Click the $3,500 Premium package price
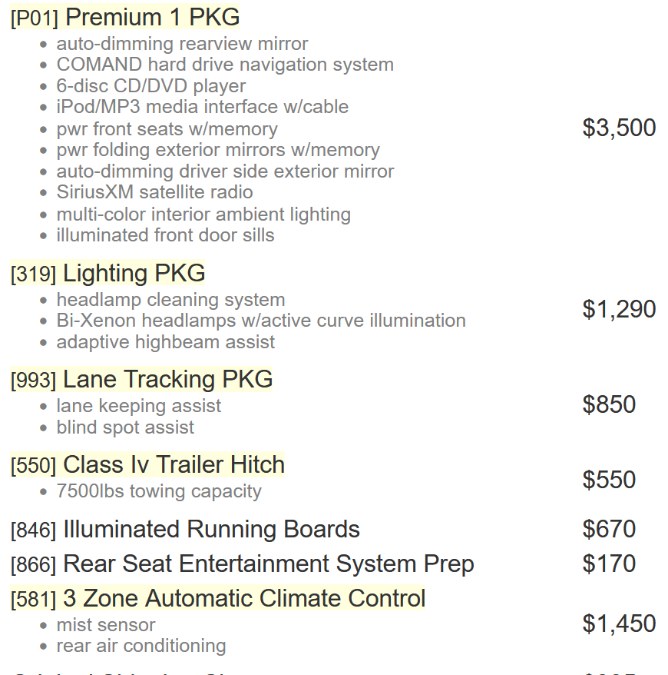This screenshot has width=668, height=675. click(619, 128)
